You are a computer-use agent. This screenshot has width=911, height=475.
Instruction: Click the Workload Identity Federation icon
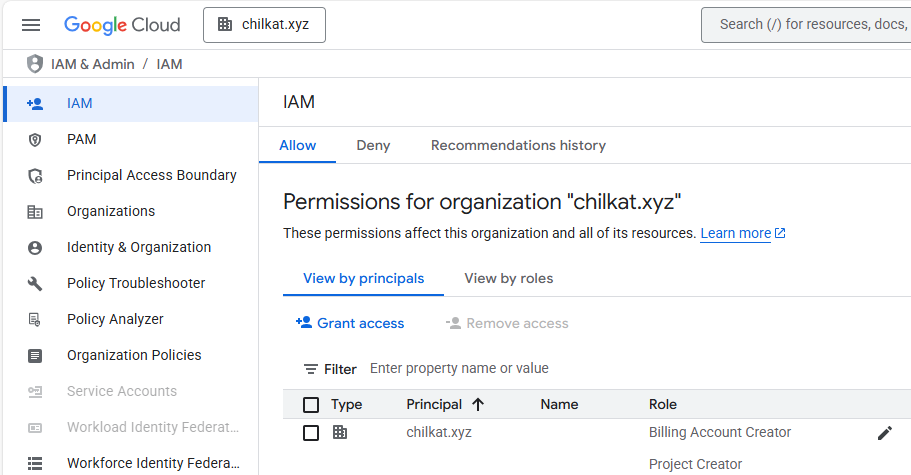coord(35,428)
